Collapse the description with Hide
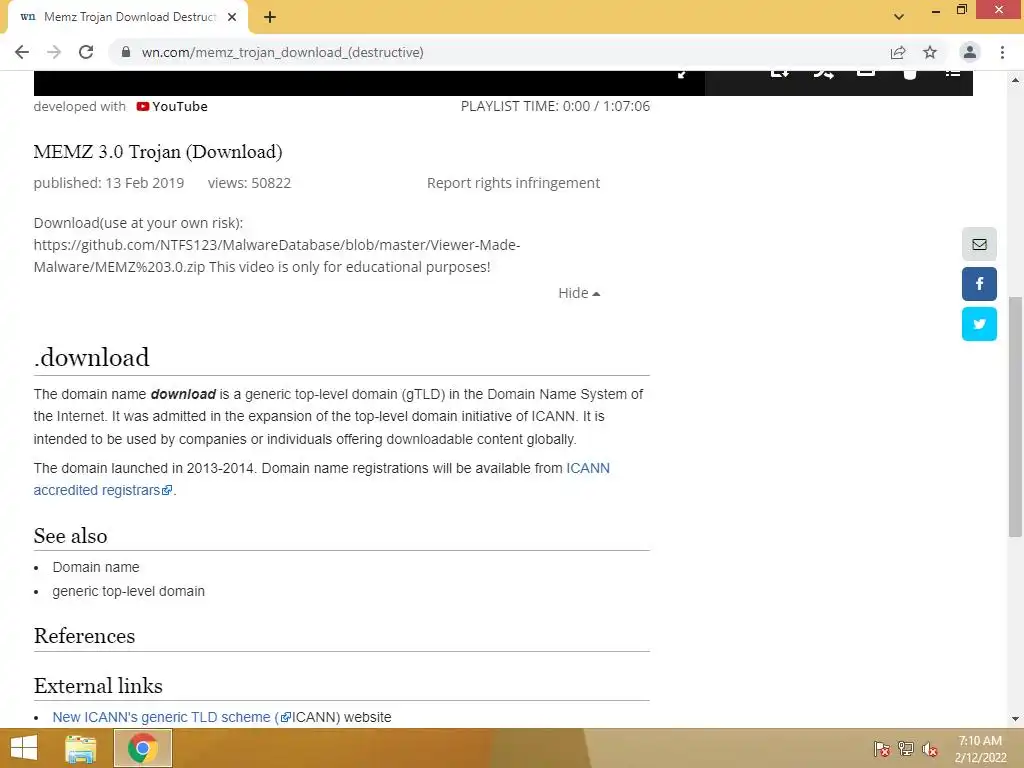This screenshot has width=1024, height=768. (579, 293)
